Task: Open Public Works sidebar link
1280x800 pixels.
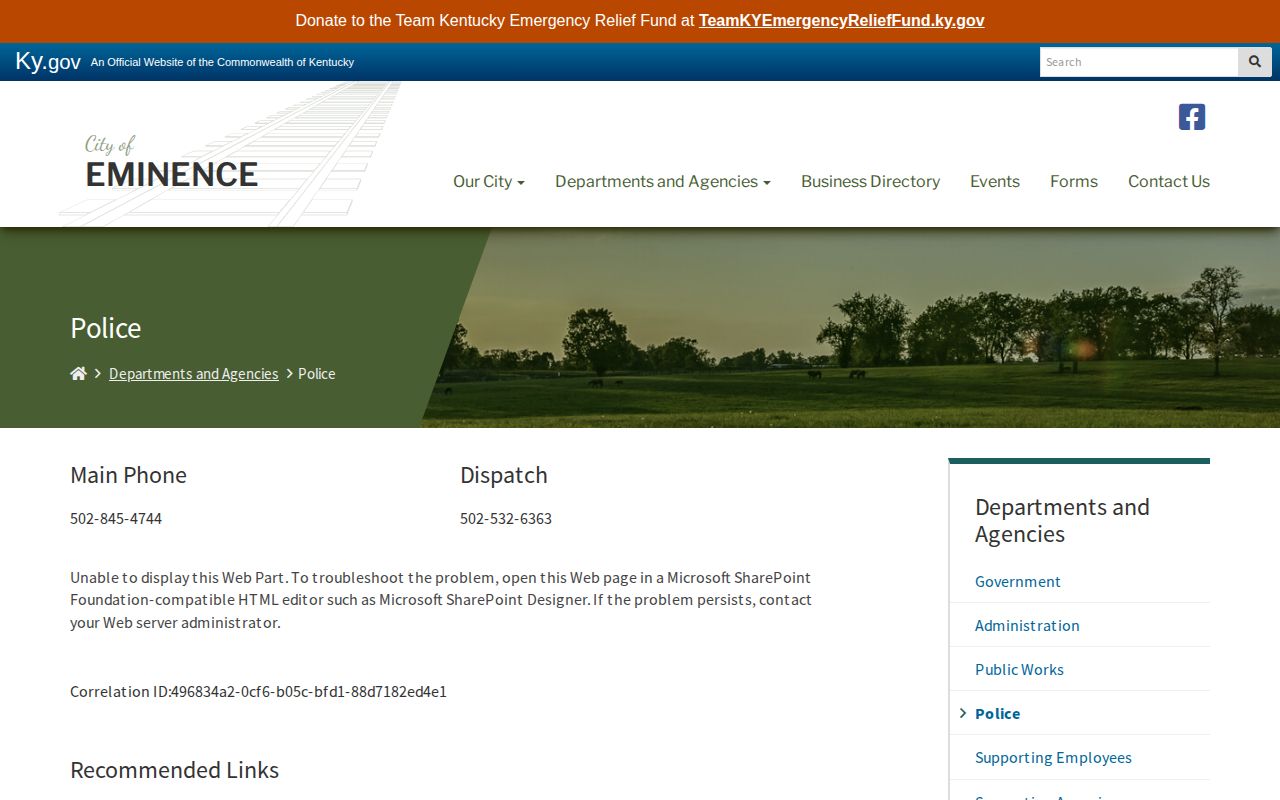Action: (1019, 669)
